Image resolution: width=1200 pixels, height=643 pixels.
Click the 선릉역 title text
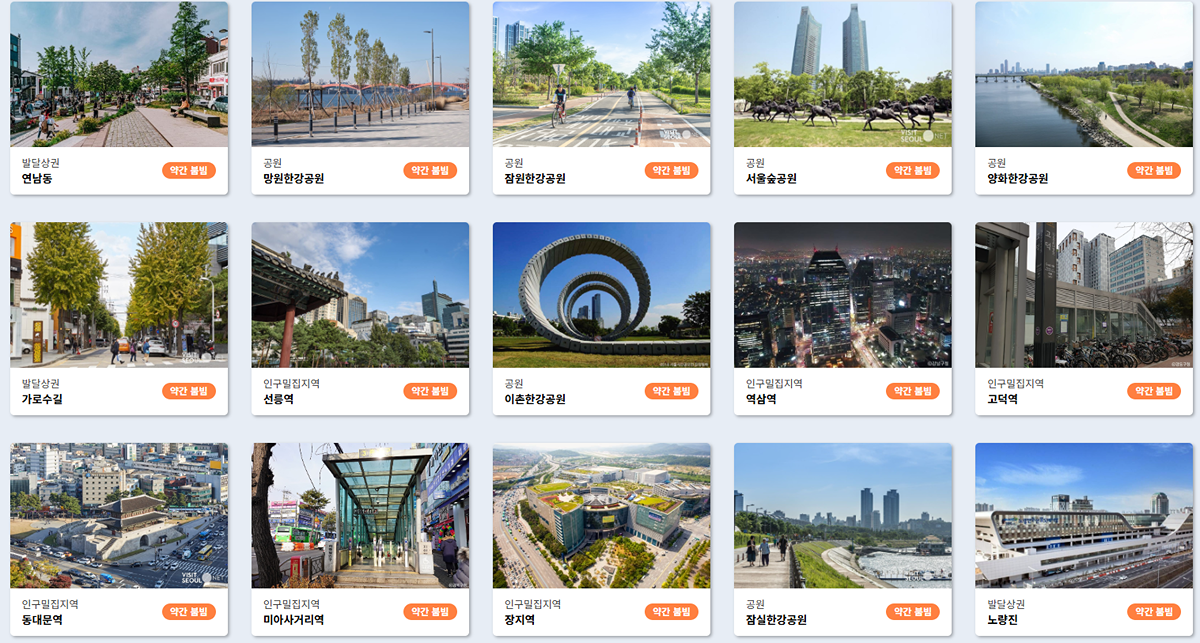coord(279,399)
